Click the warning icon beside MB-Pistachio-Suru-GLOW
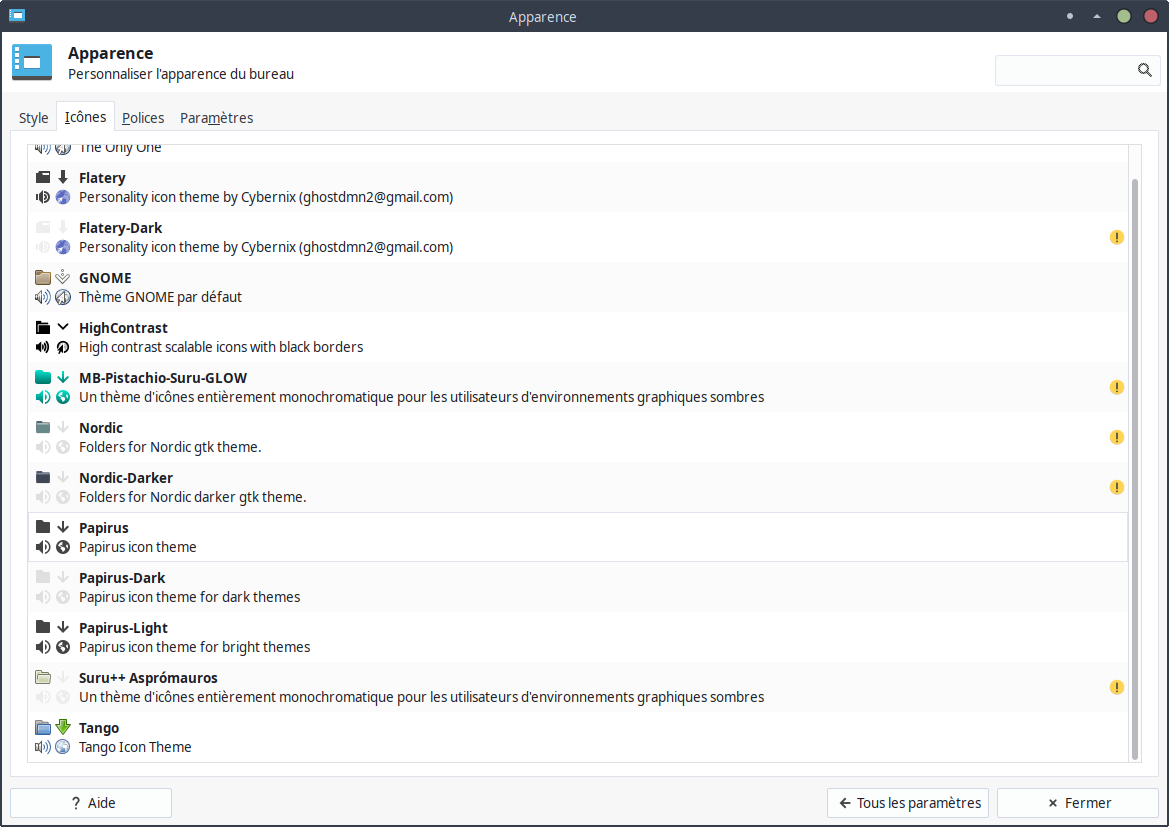Screen dimensions: 1169x827 1117,387
